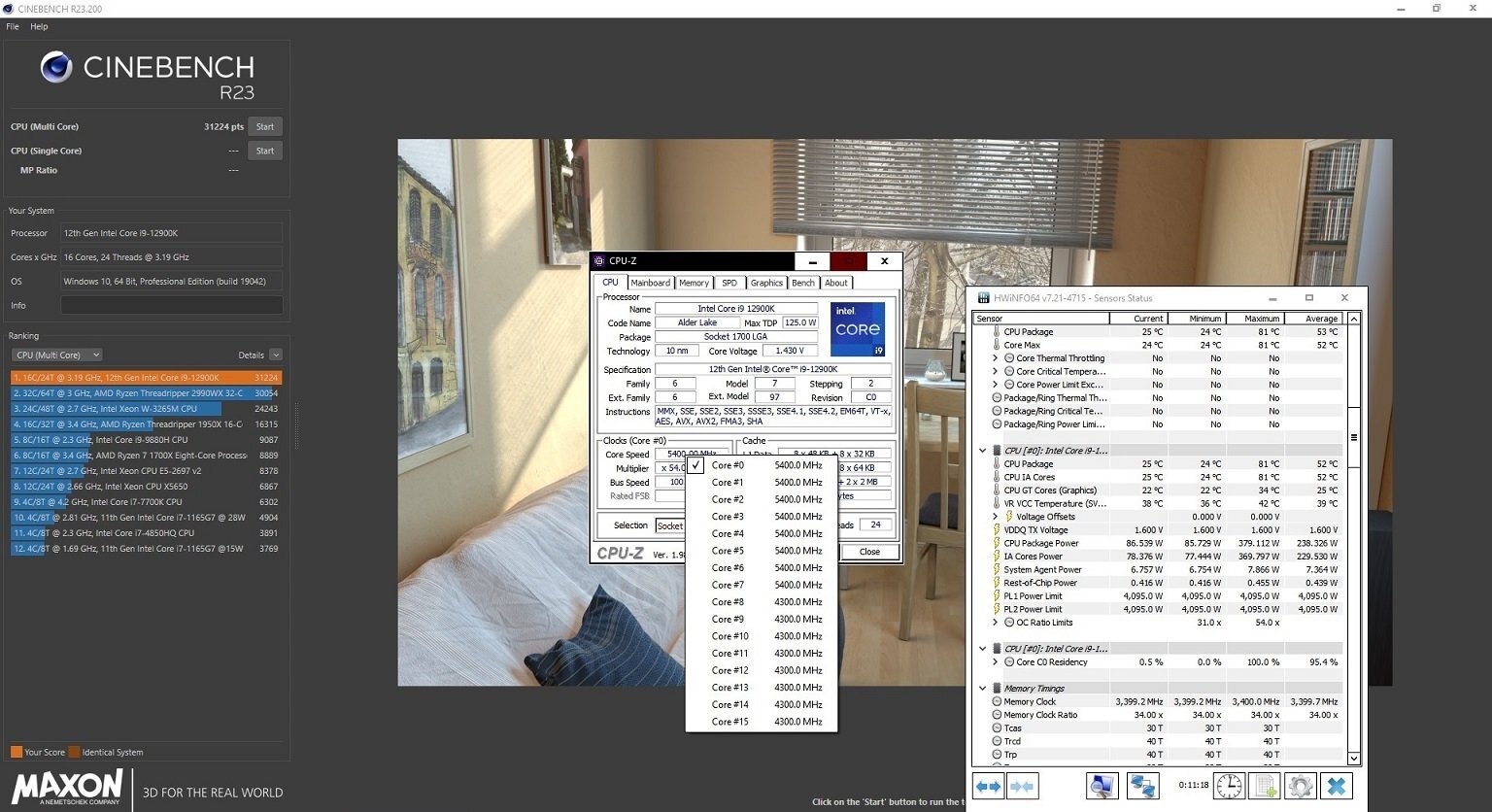Click the Identical System brown color swatch
The width and height of the screenshot is (1492, 812).
[x=74, y=752]
